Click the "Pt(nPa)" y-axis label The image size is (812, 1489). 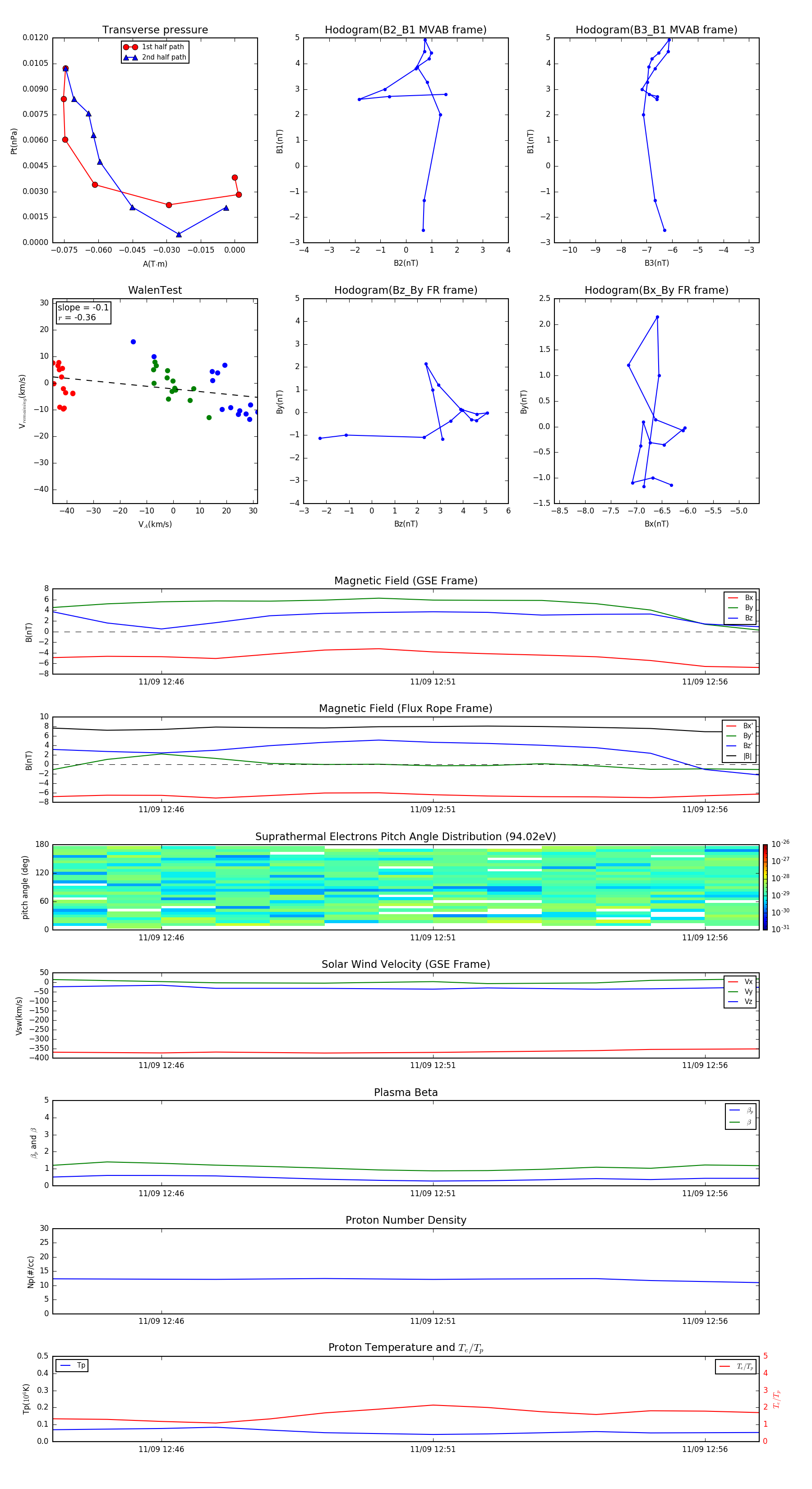click(x=14, y=140)
